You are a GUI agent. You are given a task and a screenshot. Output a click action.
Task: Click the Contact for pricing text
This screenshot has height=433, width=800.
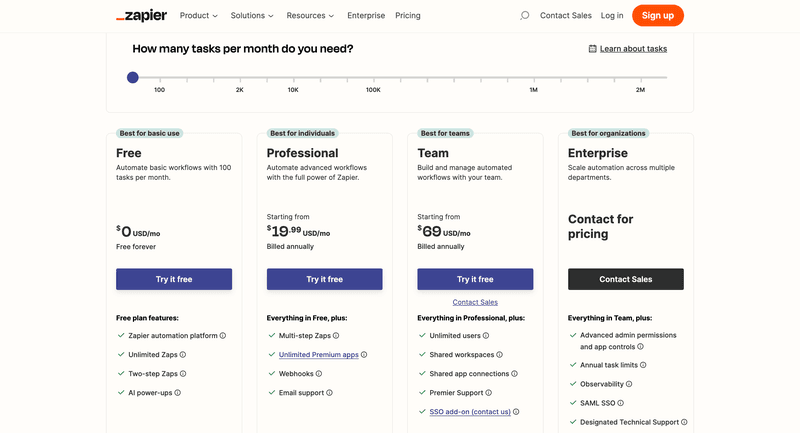click(x=601, y=226)
